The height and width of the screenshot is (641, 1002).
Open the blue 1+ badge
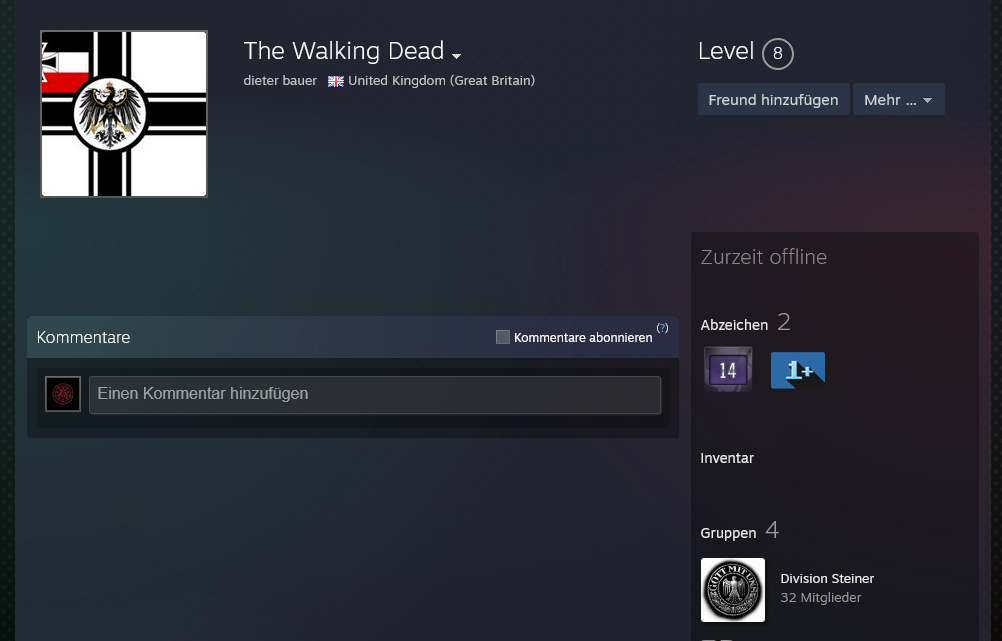click(797, 370)
